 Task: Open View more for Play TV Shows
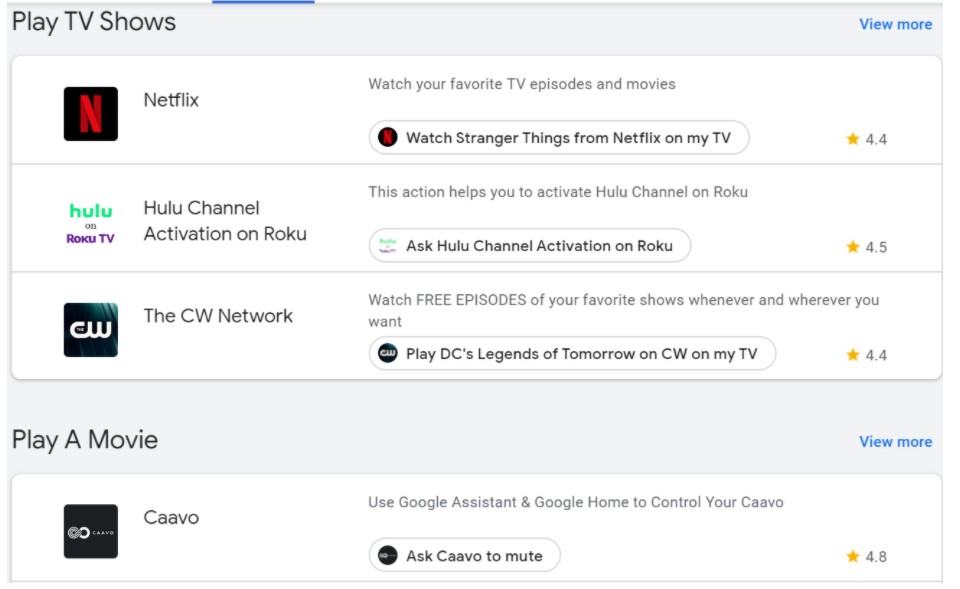coord(895,24)
